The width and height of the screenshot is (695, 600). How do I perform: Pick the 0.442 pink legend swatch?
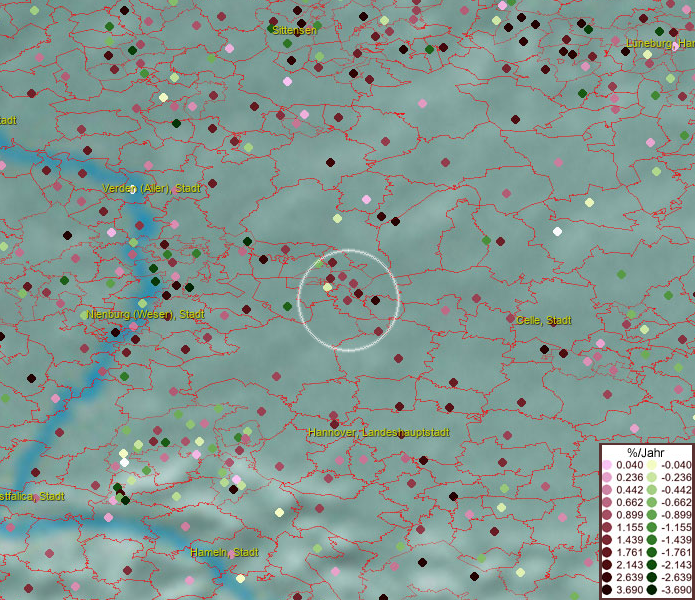608,490
